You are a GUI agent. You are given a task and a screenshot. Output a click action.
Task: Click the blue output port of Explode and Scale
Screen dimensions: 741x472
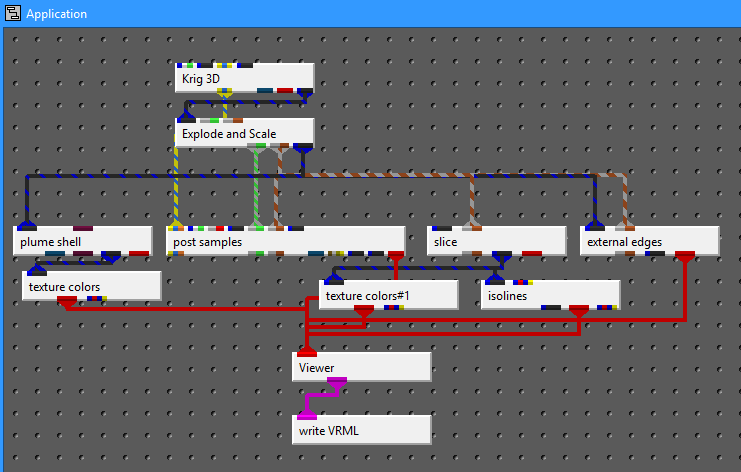click(302, 148)
